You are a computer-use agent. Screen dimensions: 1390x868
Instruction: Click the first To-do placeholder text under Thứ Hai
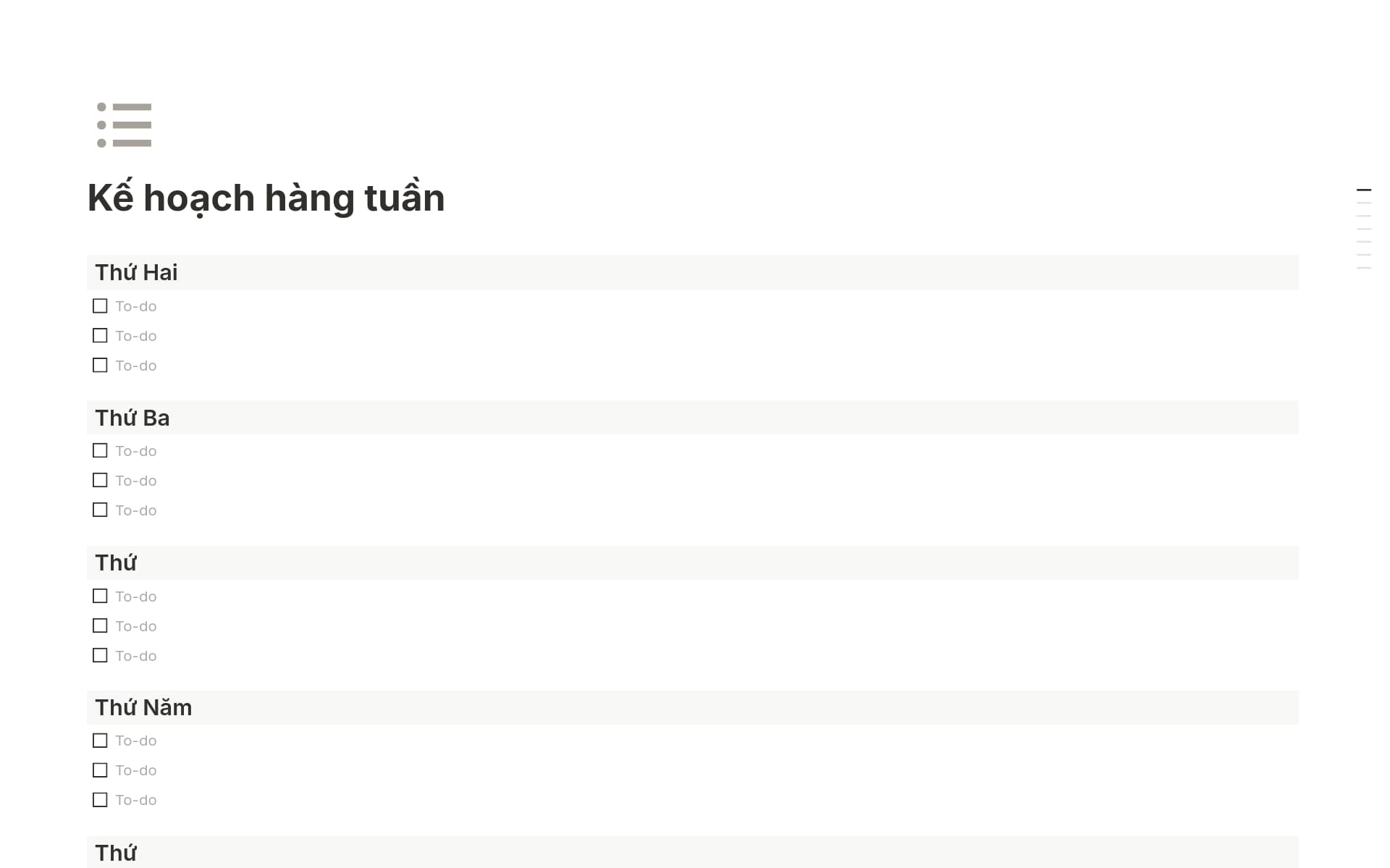click(136, 306)
